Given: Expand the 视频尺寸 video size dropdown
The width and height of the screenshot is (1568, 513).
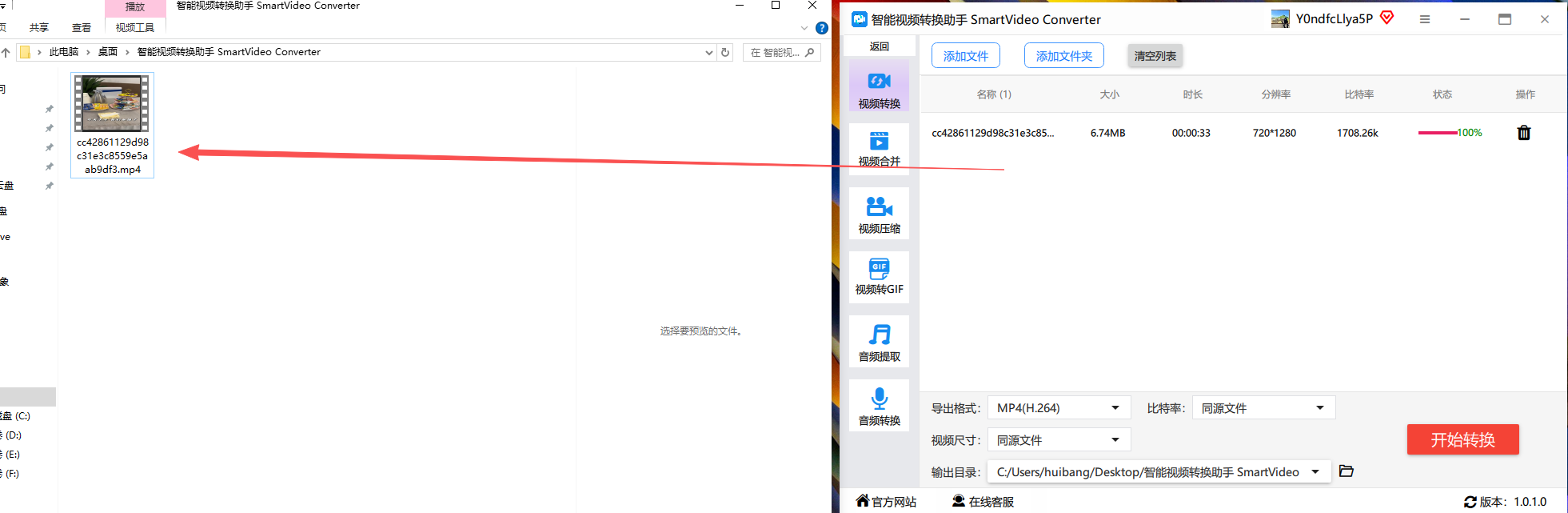Looking at the screenshot, I should click(x=1059, y=440).
